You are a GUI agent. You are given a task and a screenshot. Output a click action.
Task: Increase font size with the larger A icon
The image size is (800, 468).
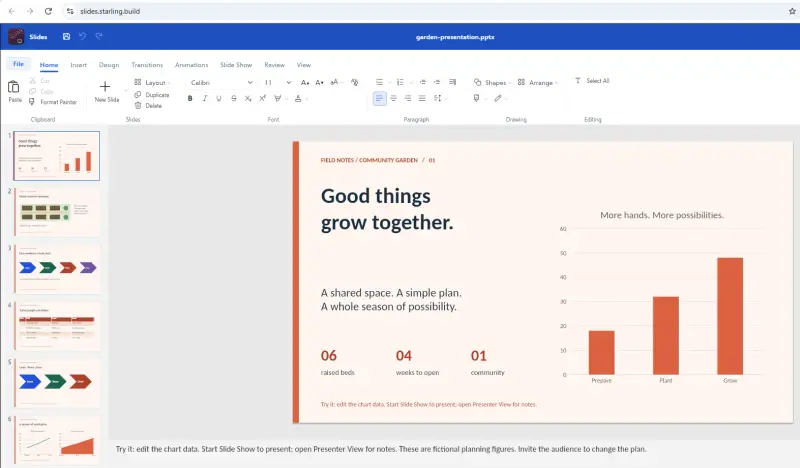[305, 82]
